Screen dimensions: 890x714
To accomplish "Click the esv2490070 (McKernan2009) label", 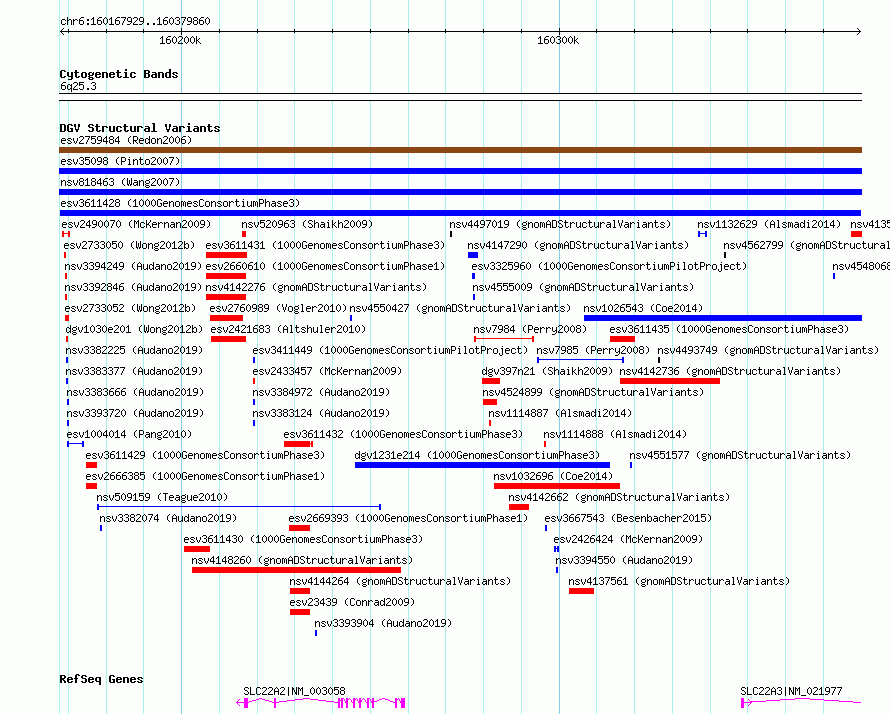I will tap(136, 224).
